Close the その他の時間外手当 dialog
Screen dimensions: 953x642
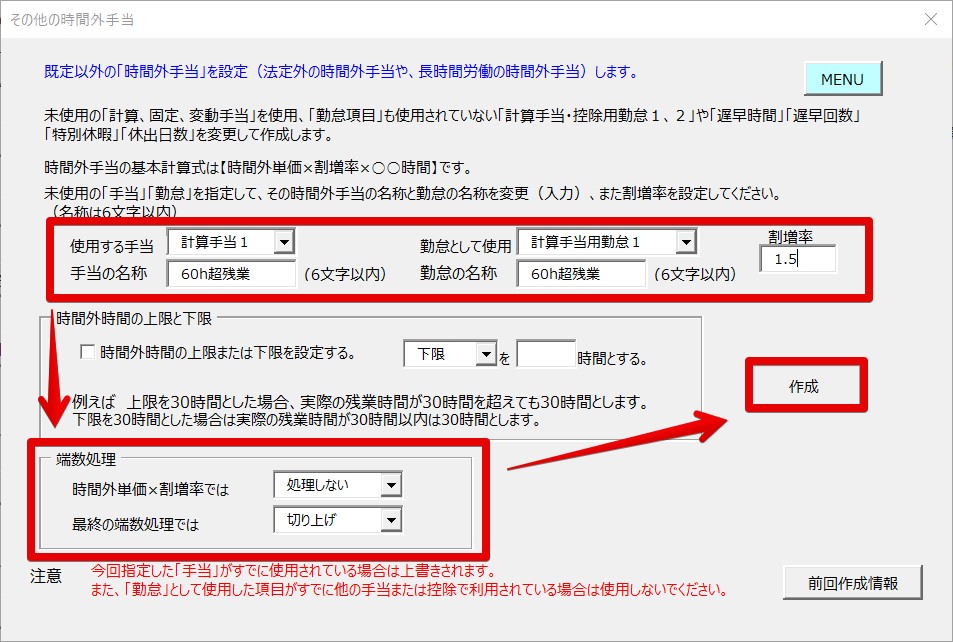(x=930, y=19)
